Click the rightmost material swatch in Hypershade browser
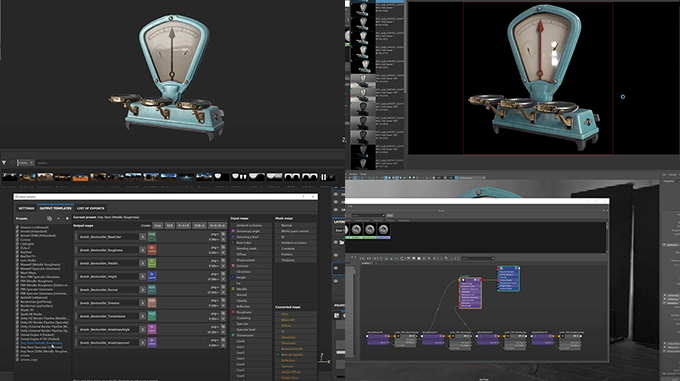 pyautogui.click(x=383, y=230)
